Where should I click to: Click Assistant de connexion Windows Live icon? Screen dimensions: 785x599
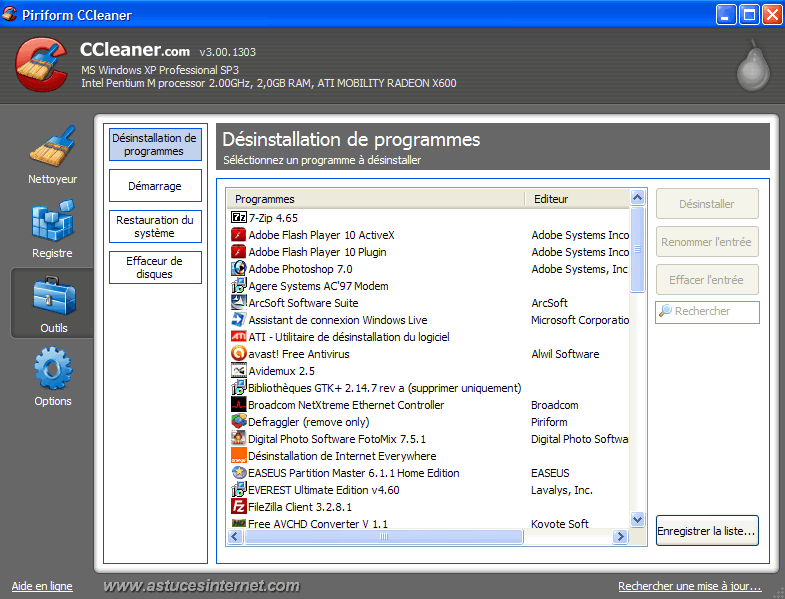pos(238,319)
